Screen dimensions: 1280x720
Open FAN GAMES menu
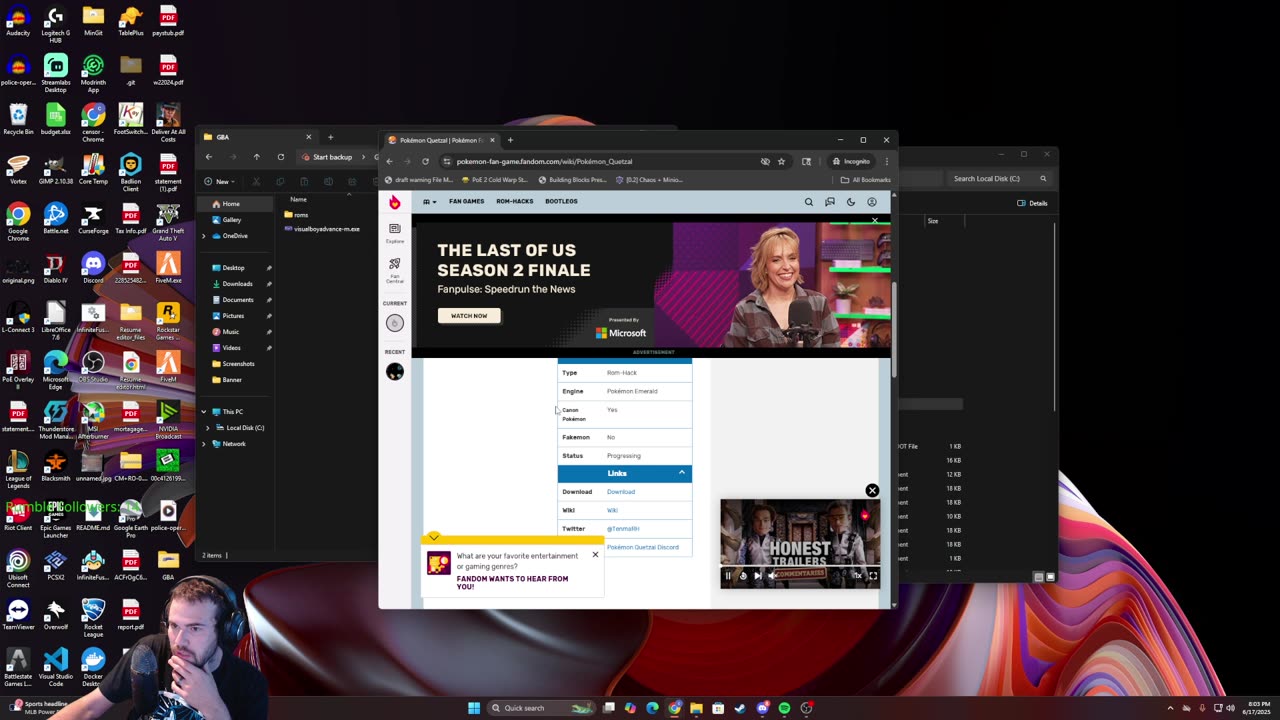point(466,201)
